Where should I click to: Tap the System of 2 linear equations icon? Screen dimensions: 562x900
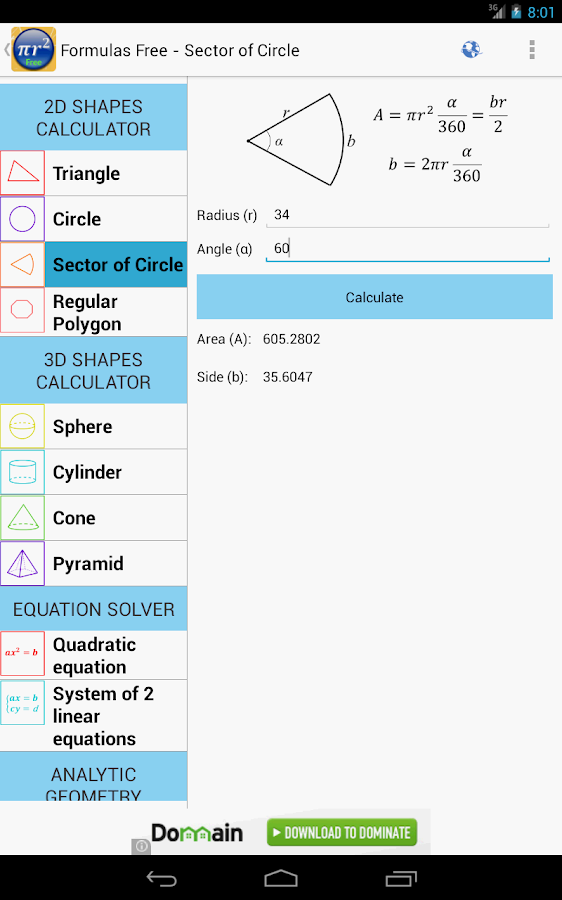tap(22, 703)
